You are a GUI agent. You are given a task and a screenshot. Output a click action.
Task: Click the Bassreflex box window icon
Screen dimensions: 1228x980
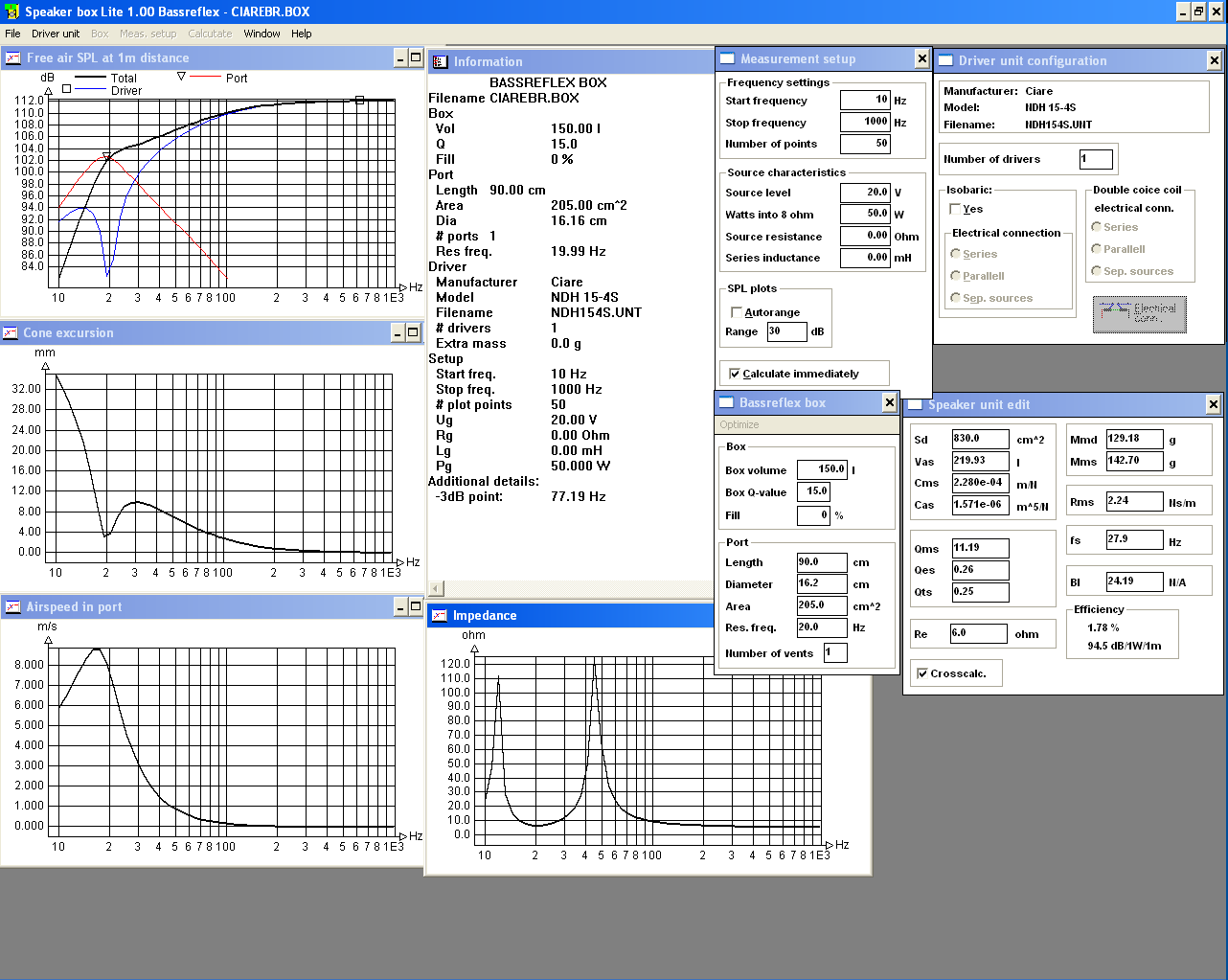[x=726, y=403]
